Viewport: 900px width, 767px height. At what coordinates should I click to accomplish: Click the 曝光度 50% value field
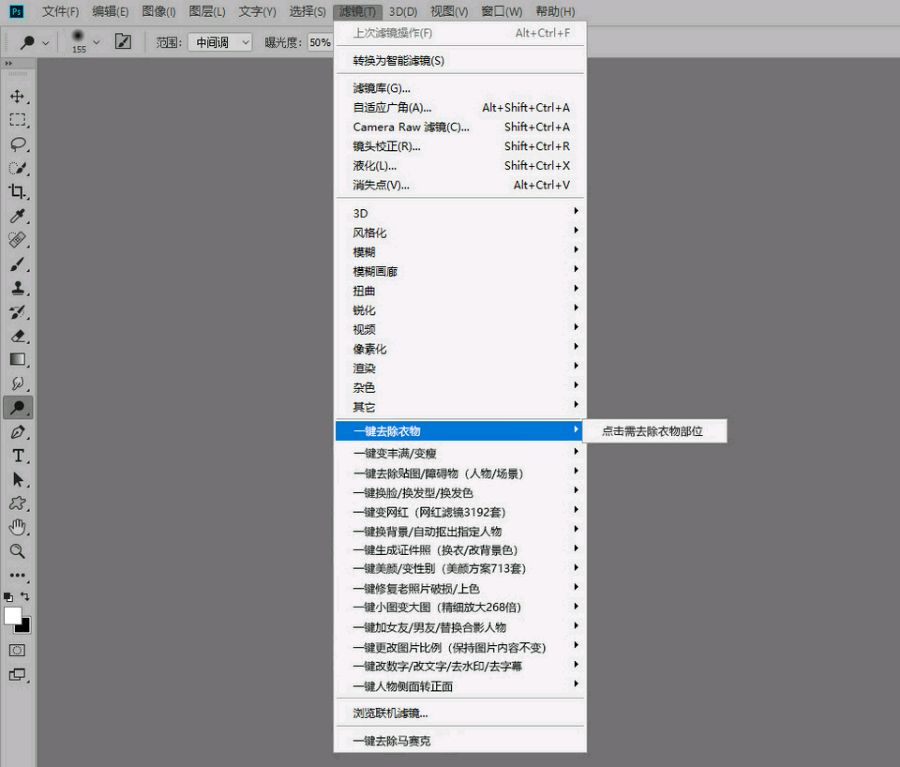[320, 42]
